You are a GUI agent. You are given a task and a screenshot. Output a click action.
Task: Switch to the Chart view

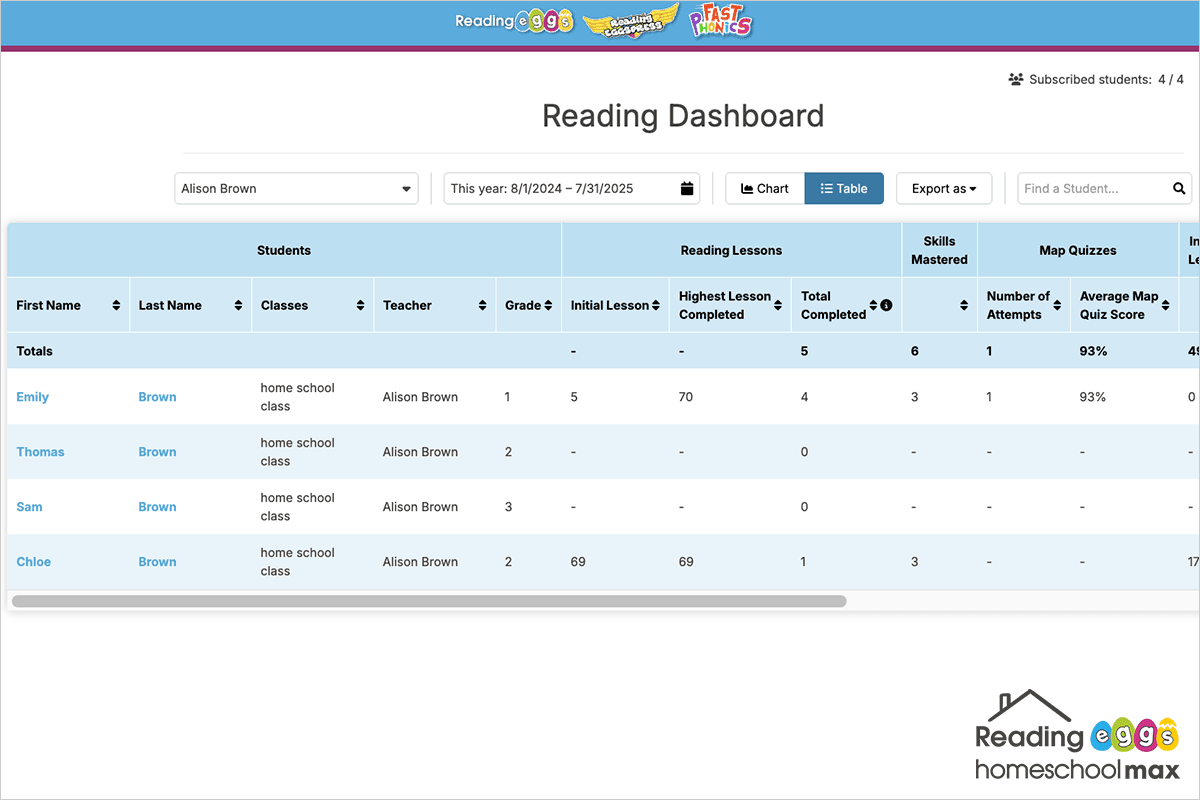[x=764, y=188]
